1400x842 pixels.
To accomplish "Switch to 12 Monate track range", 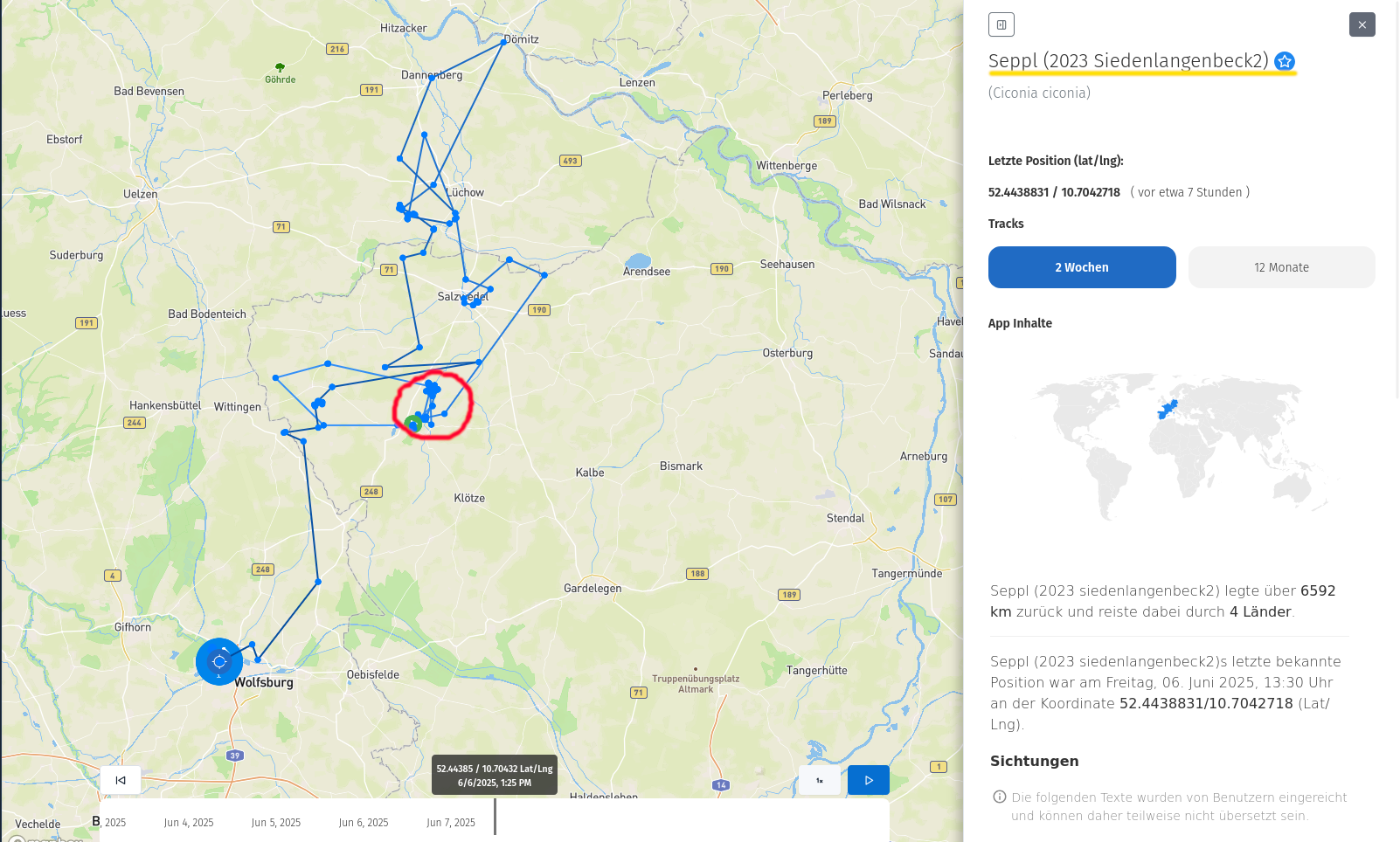I will 1281,267.
